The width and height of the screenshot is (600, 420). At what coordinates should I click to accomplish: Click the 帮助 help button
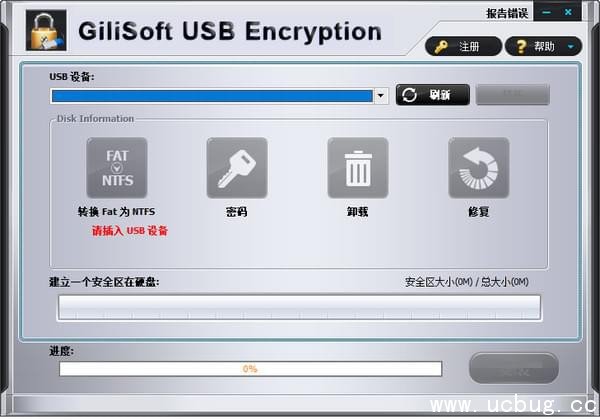(543, 47)
